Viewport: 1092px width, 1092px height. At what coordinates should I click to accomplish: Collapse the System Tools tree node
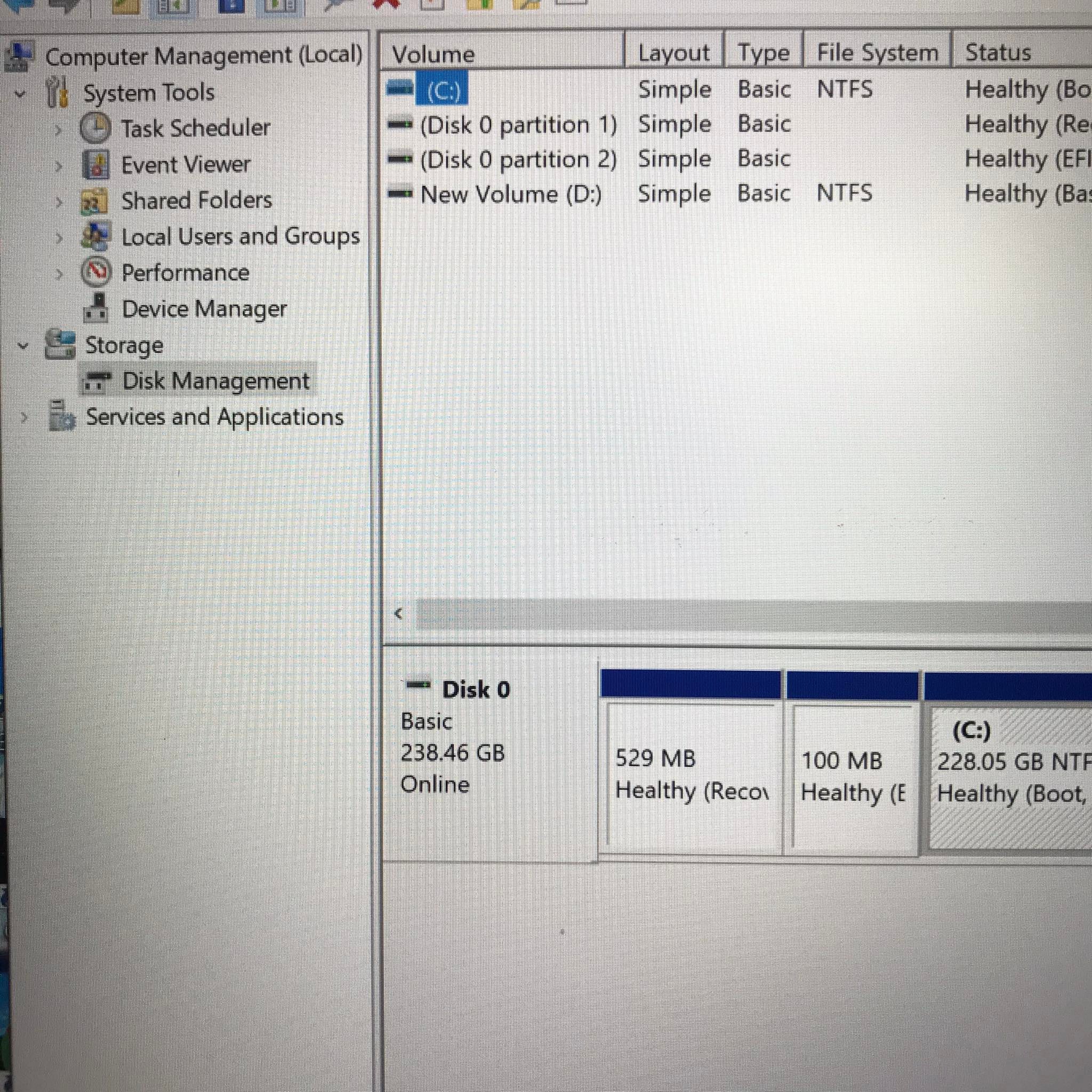point(21,93)
